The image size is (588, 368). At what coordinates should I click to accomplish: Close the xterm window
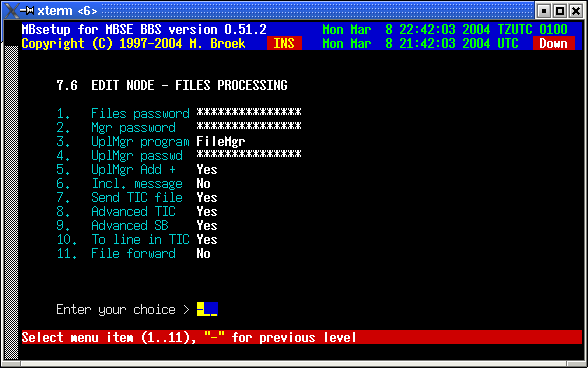pos(576,11)
